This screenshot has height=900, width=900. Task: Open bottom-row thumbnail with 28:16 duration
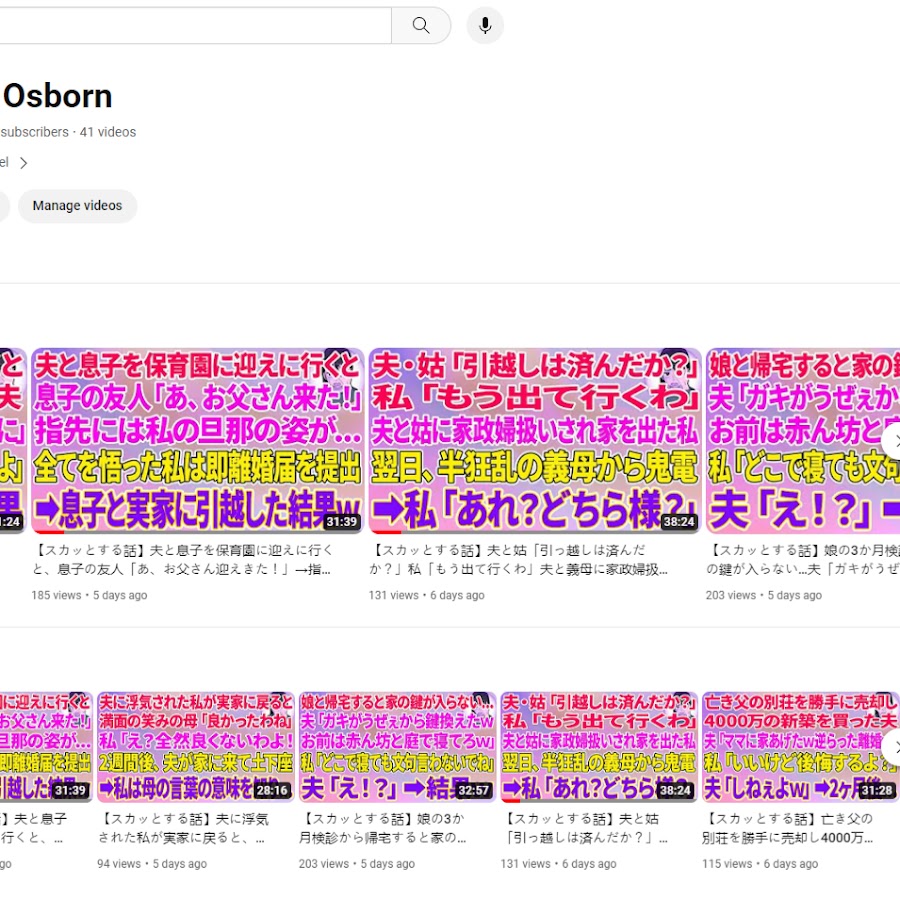(x=195, y=747)
